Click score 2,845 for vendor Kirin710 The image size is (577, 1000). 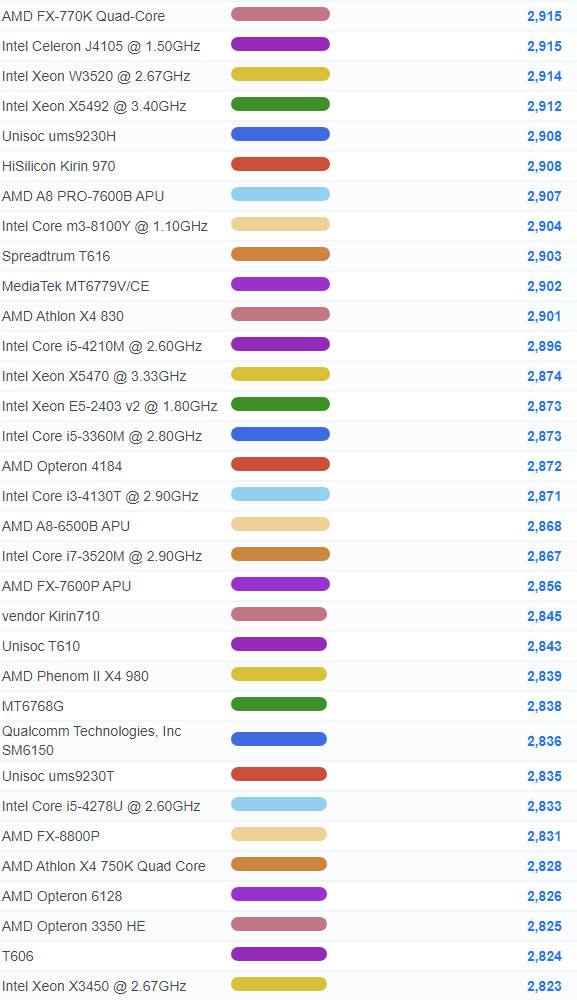point(544,615)
